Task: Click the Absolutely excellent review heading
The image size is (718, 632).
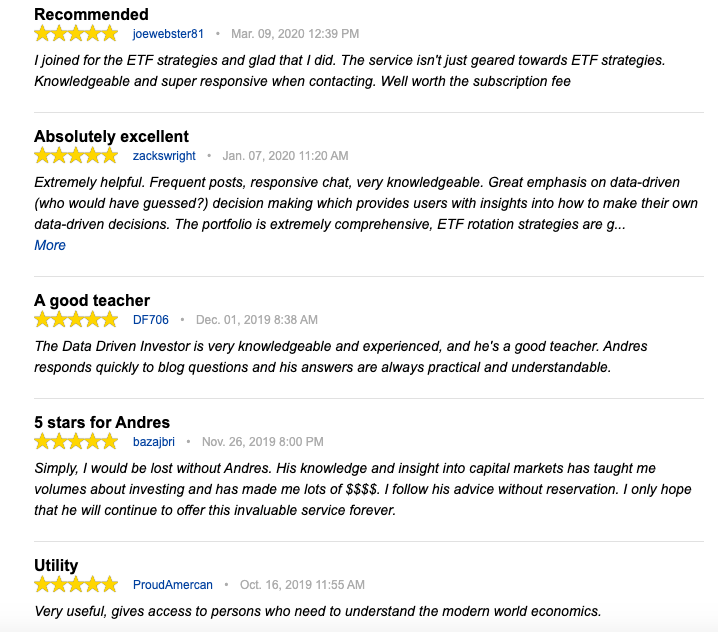Action: point(111,136)
